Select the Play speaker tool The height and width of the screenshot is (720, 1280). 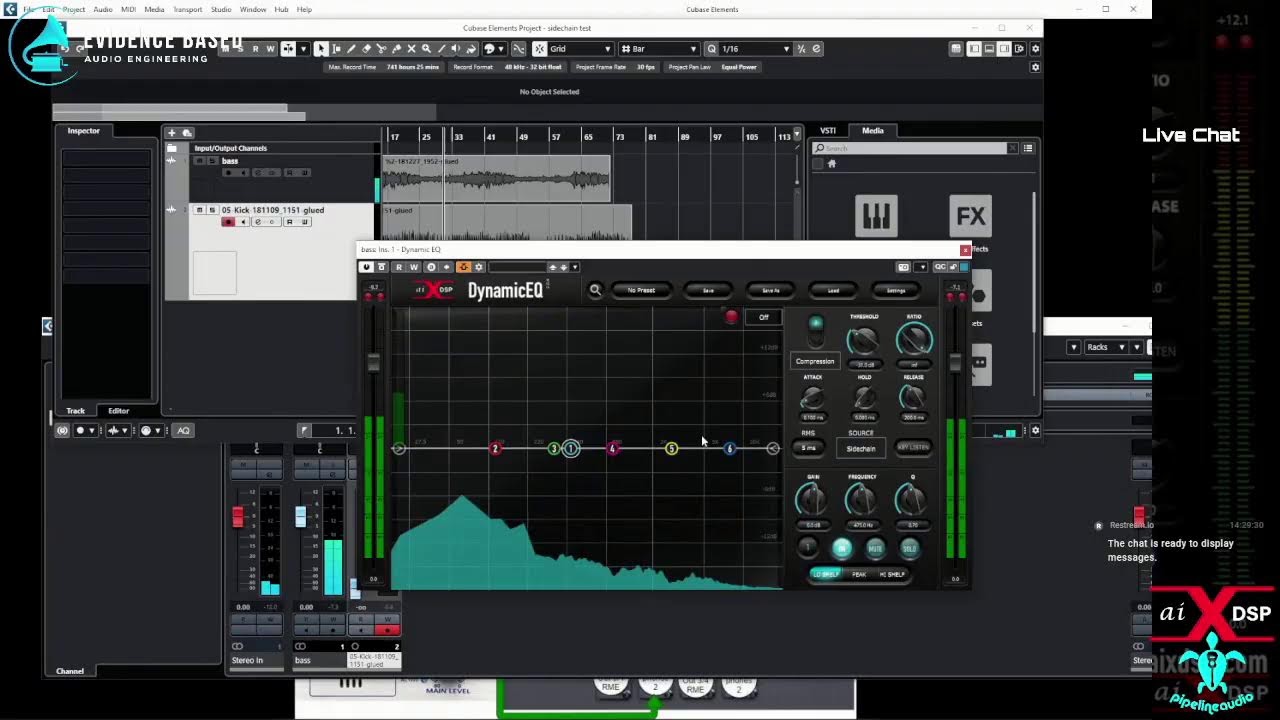tap(456, 48)
